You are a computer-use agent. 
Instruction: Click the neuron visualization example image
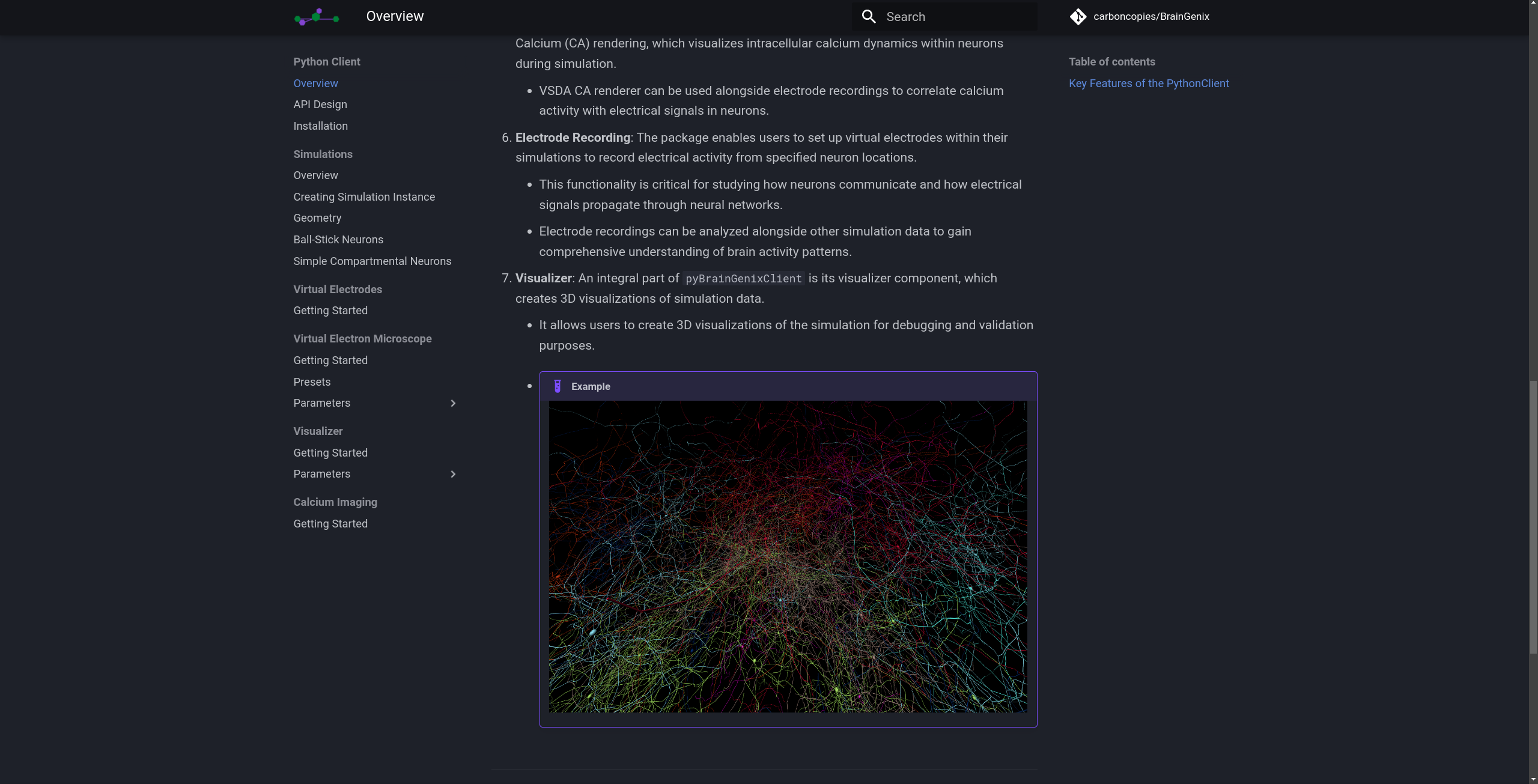coord(787,556)
